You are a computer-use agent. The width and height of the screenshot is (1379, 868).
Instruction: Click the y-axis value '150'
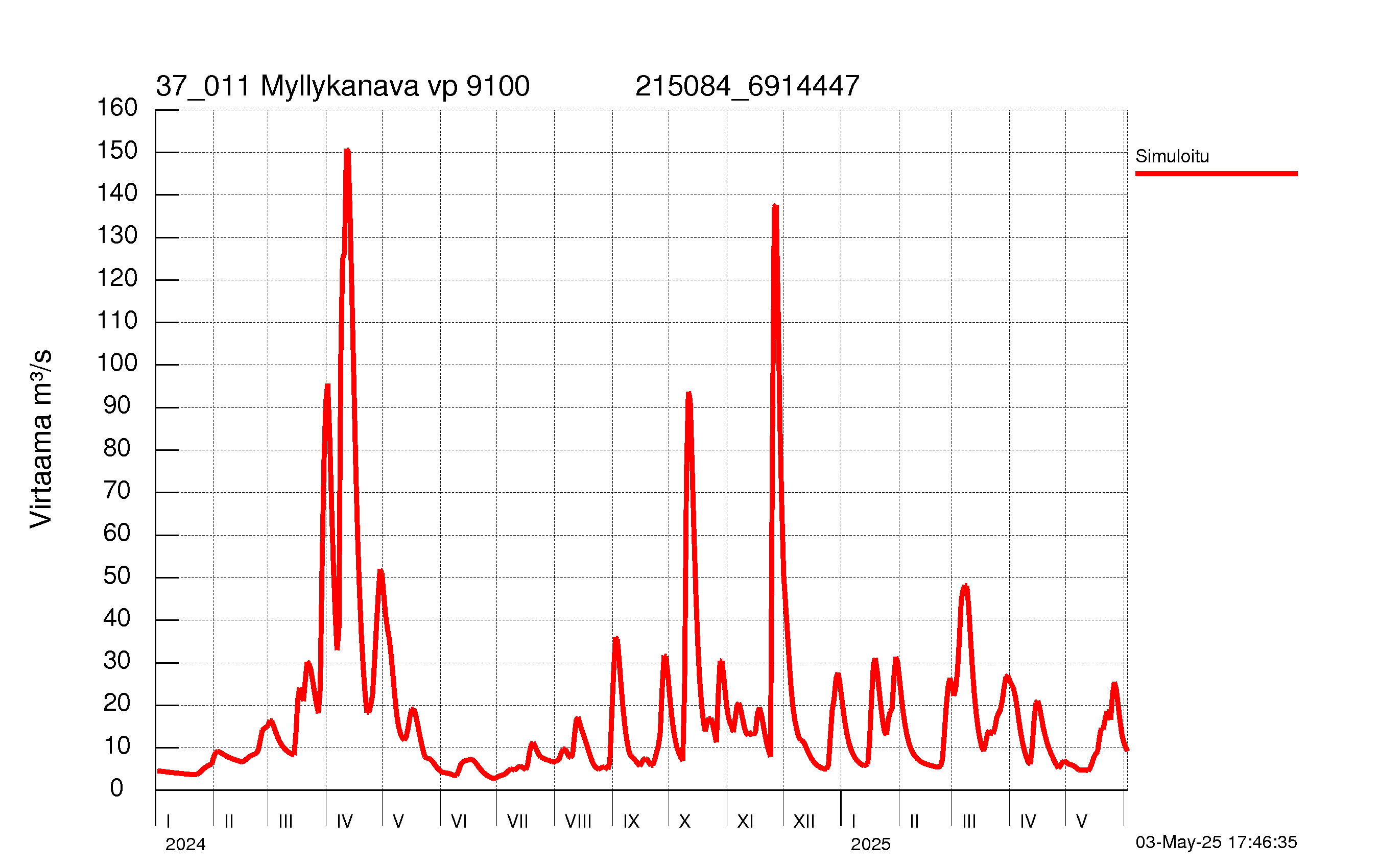point(117,151)
